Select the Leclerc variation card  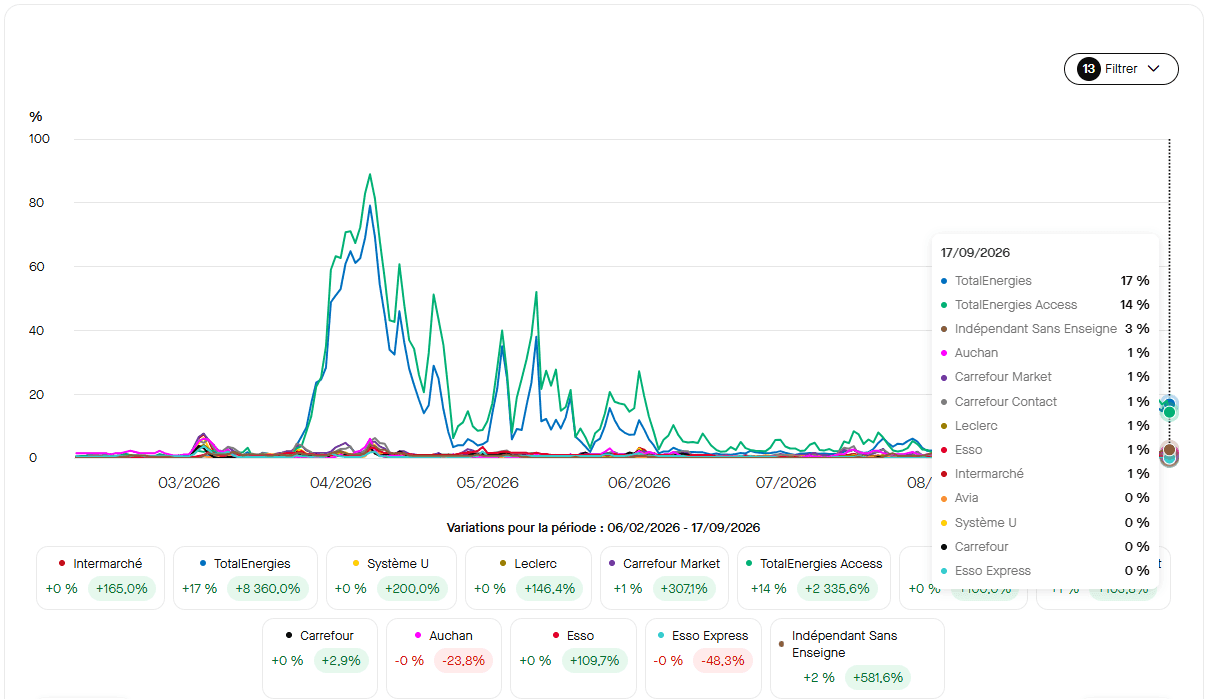pyautogui.click(x=528, y=577)
